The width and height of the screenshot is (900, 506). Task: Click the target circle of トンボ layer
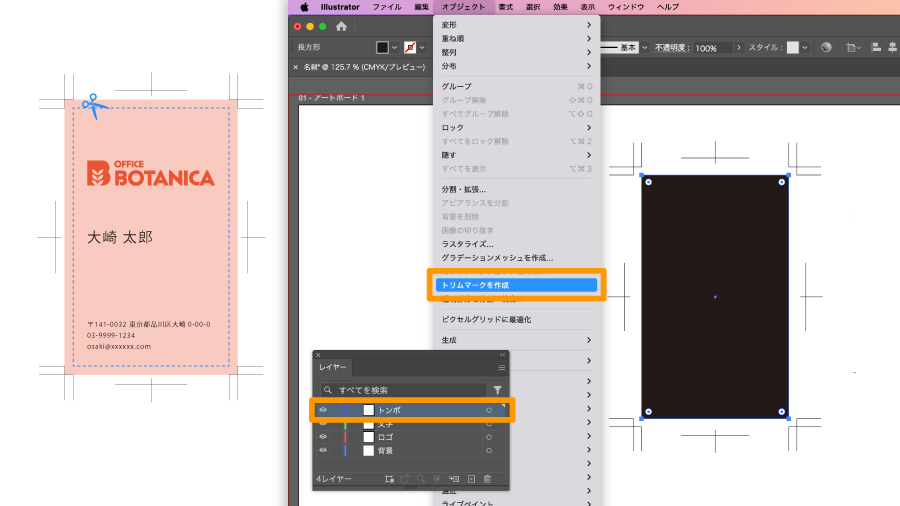(x=489, y=410)
